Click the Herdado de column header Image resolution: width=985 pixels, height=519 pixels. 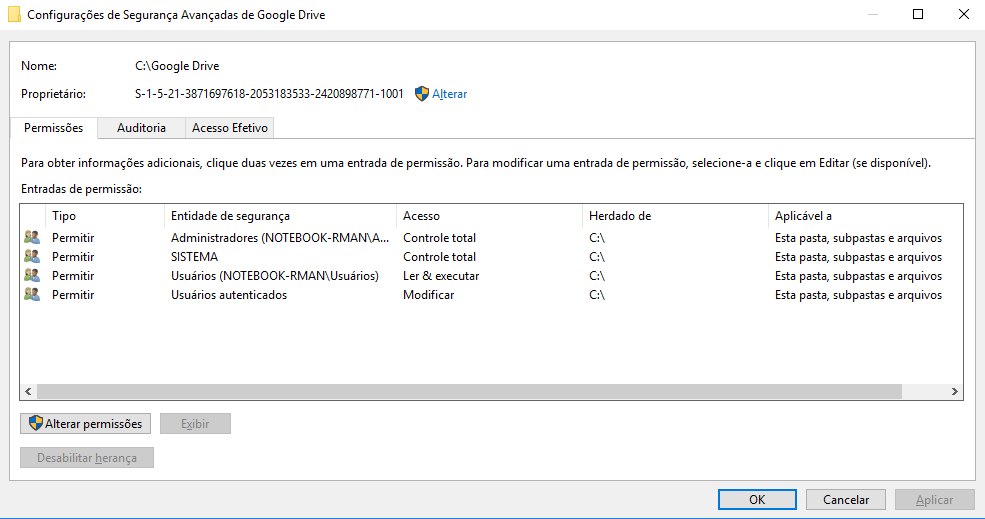point(675,216)
